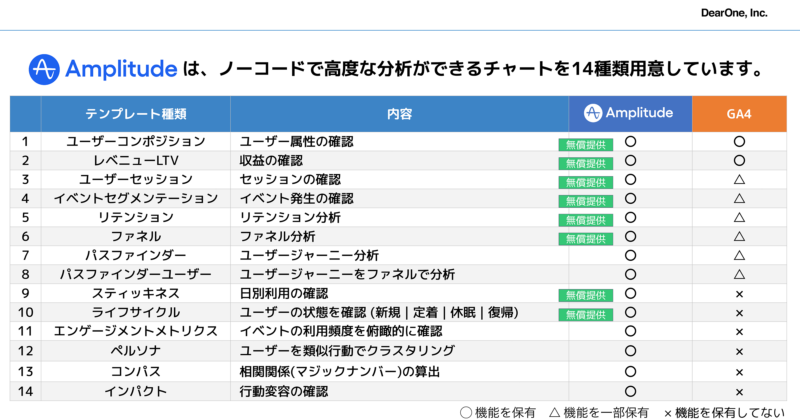Screen dimensions: 800x420
Task: Select the ファネル template cell
Action: [x=136, y=236]
